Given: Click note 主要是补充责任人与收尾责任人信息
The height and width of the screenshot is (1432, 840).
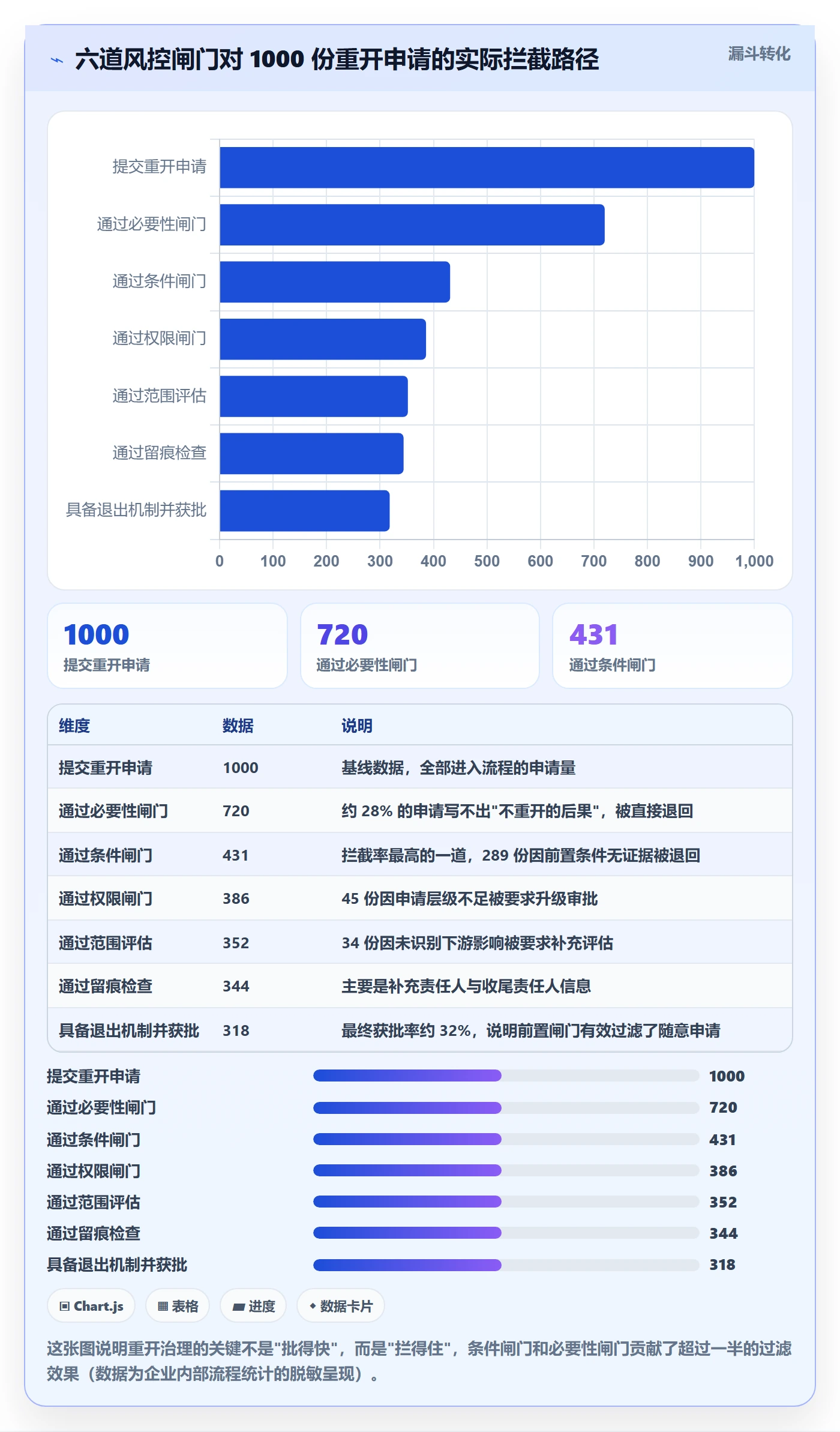Looking at the screenshot, I should pos(466,986).
